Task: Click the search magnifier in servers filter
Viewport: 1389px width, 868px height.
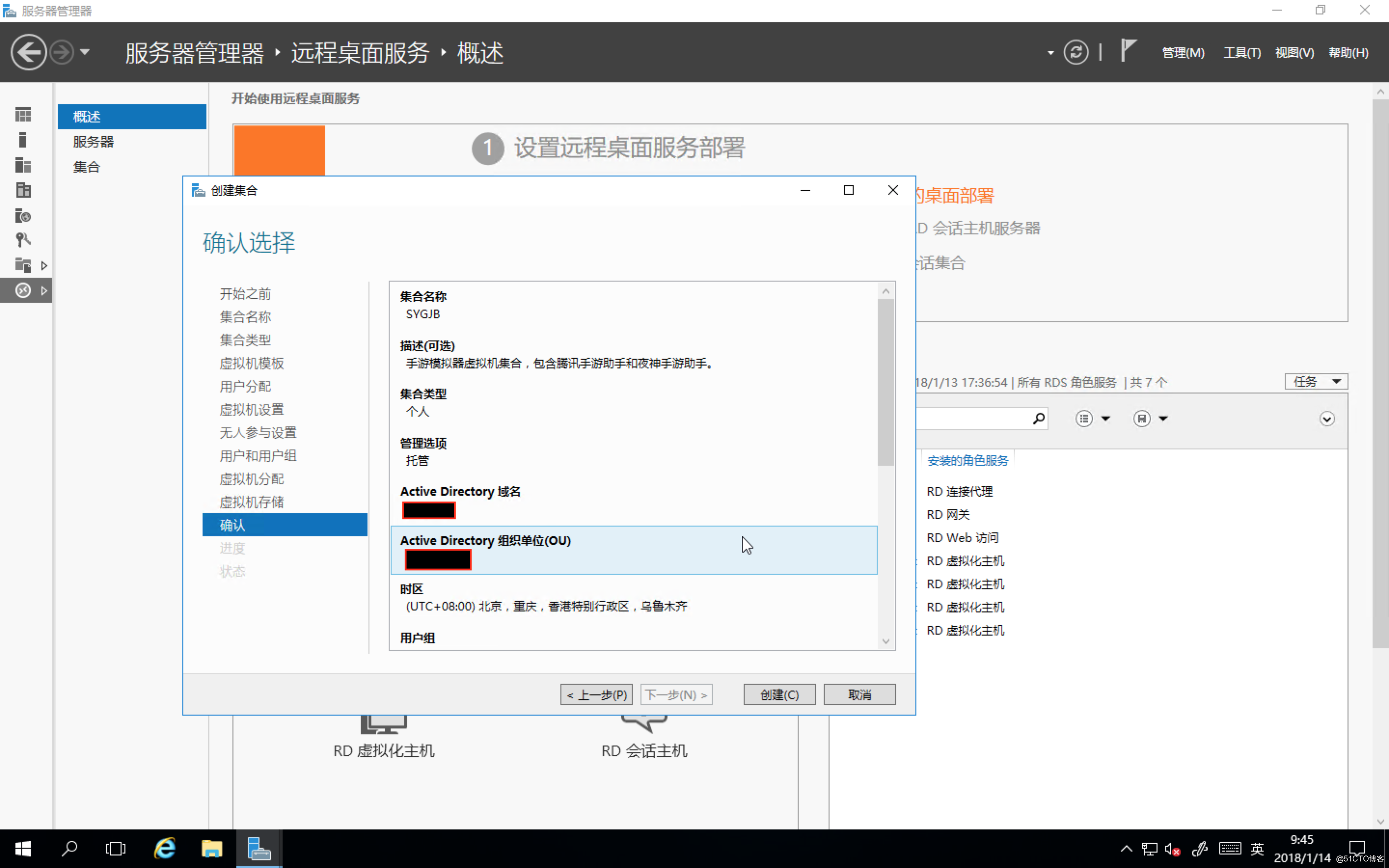Action: tap(1038, 419)
